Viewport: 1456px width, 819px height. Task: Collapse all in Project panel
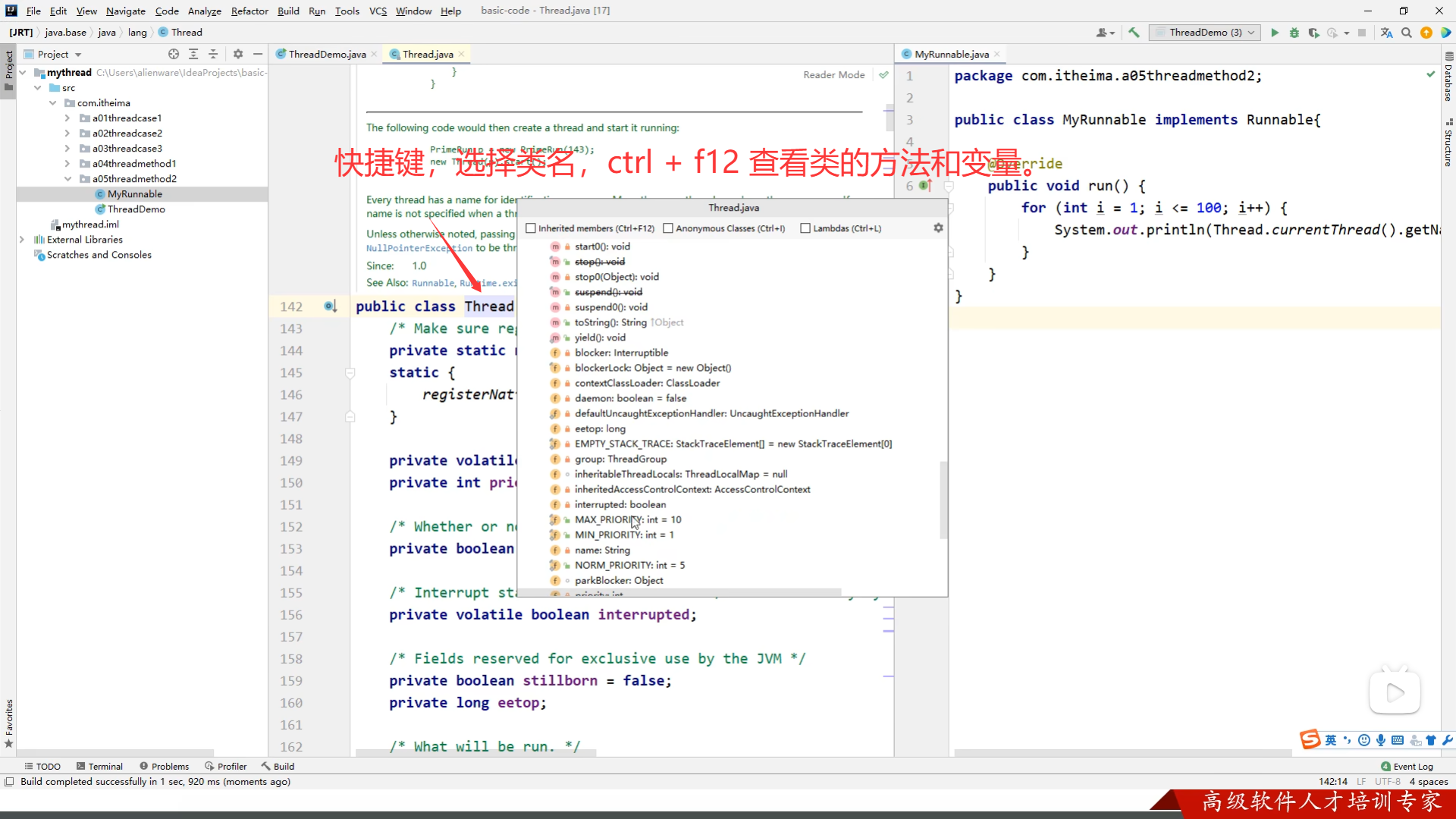[x=213, y=54]
